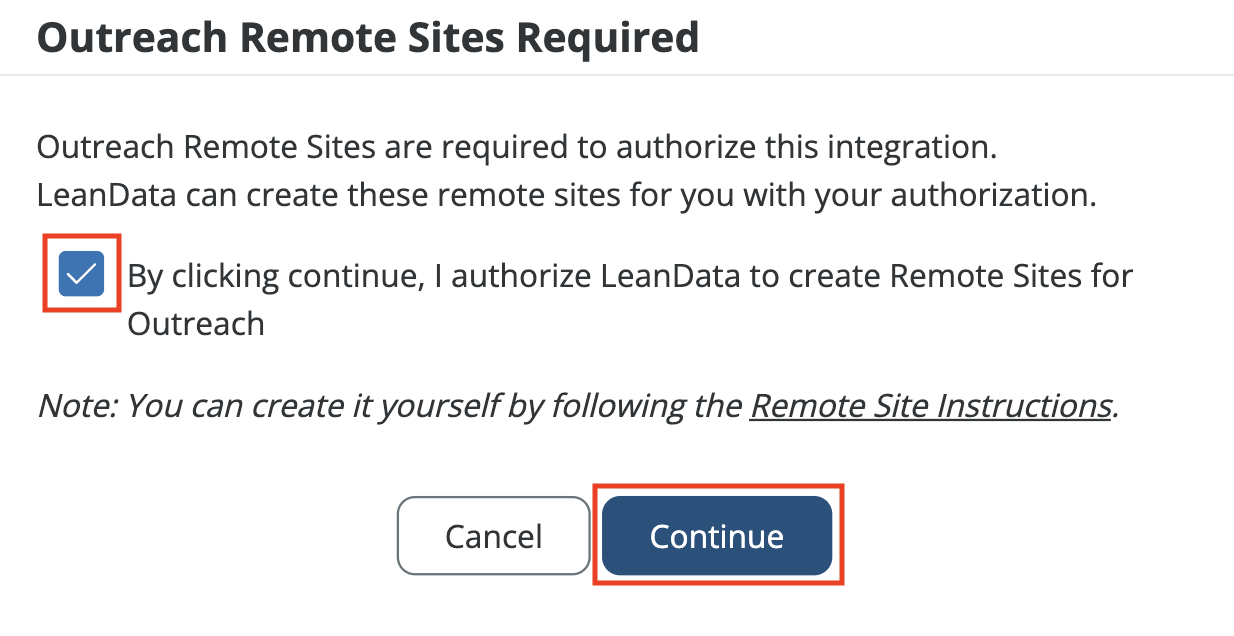Click the 'Outreach Remote Sites are required' description
Viewport: 1234px width, 636px height.
coord(517,148)
